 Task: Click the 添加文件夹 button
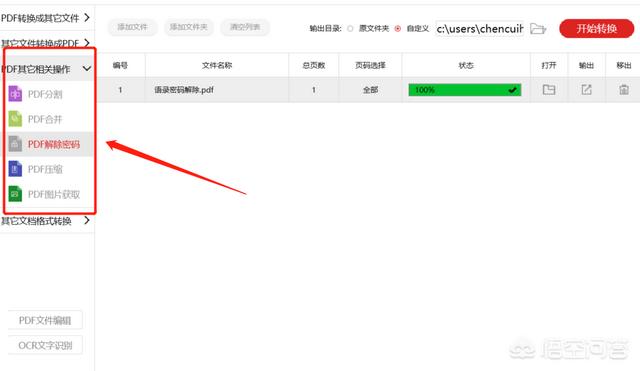pyautogui.click(x=189, y=27)
